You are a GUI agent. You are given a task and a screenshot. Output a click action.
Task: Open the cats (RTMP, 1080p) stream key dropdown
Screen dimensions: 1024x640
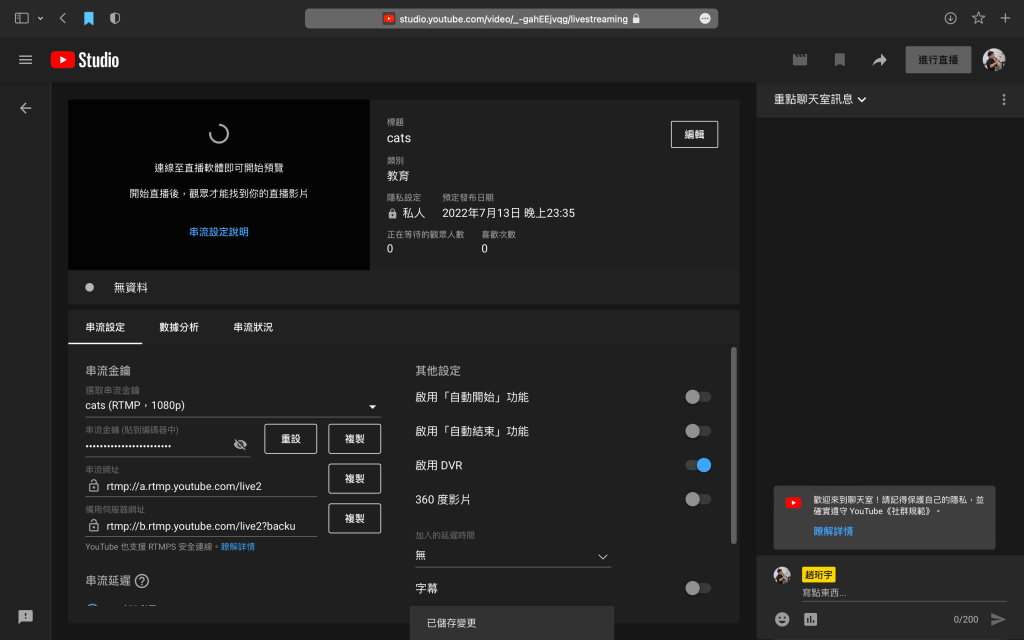(x=232, y=406)
